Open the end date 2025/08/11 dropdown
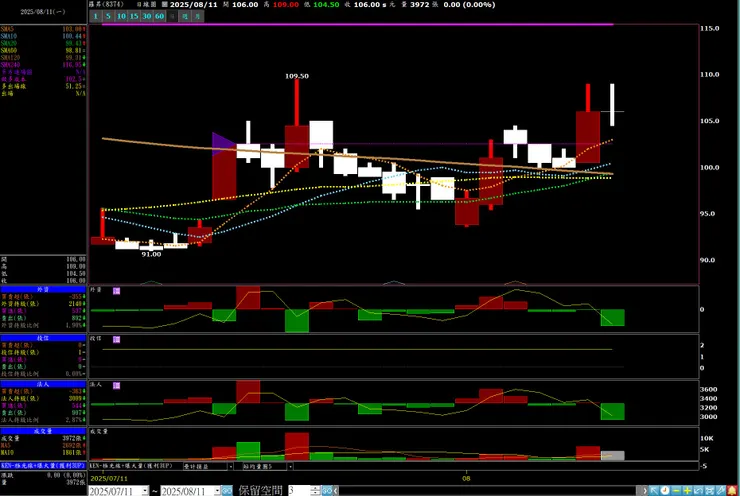The image size is (740, 496). (218, 491)
